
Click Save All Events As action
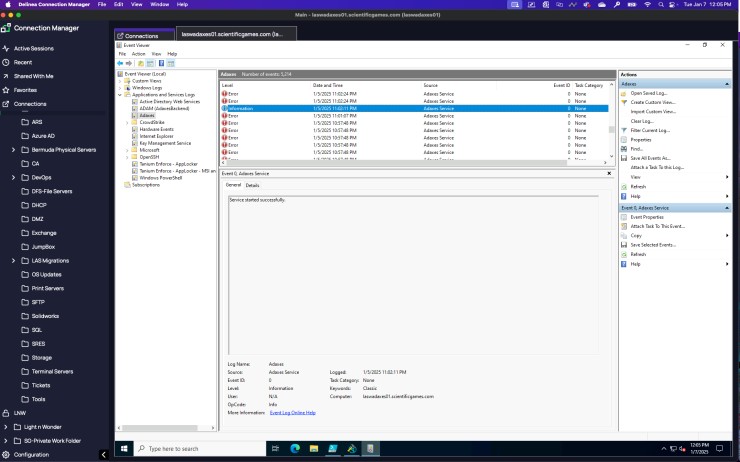(650, 158)
